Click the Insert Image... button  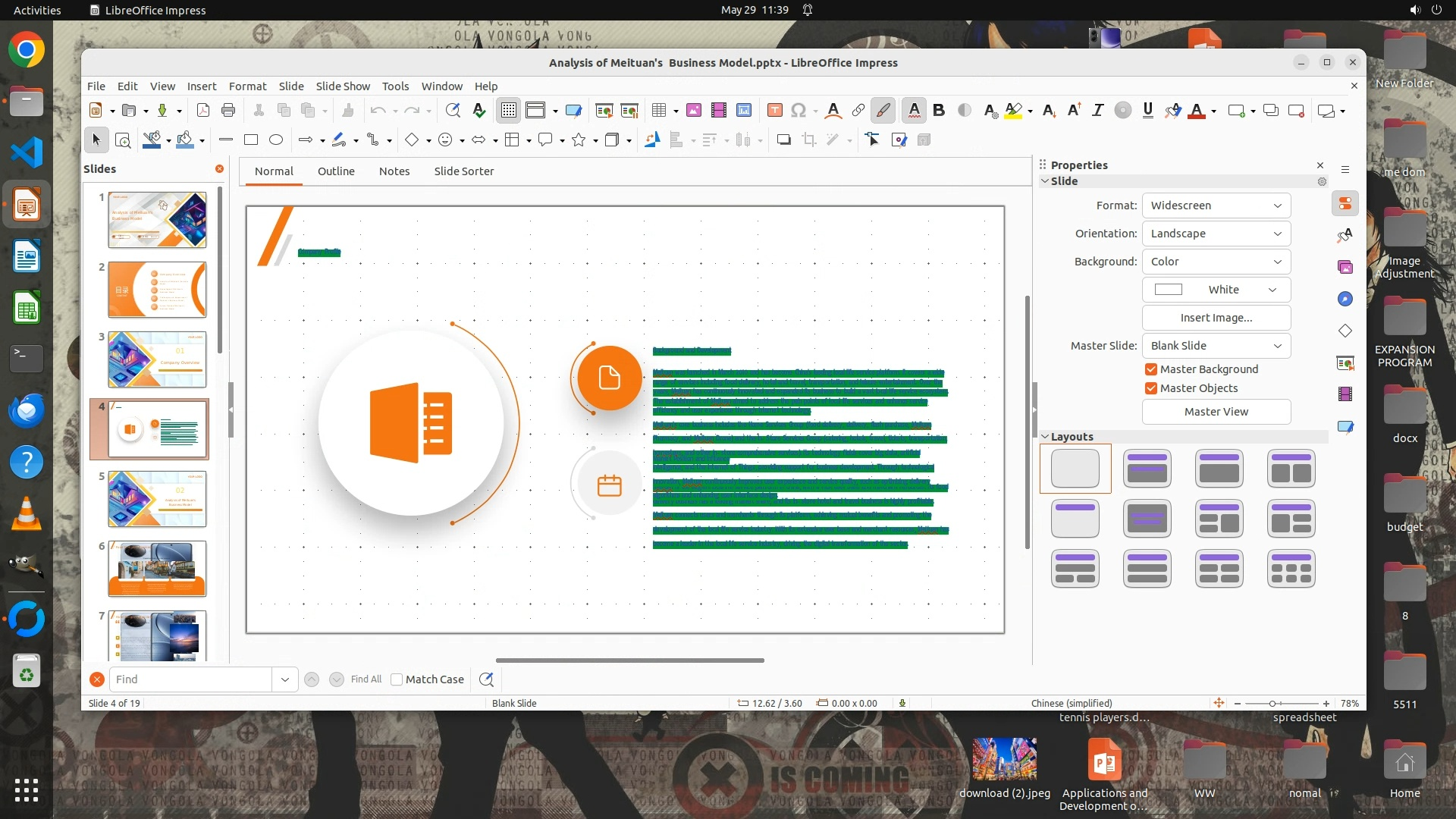[1216, 318]
